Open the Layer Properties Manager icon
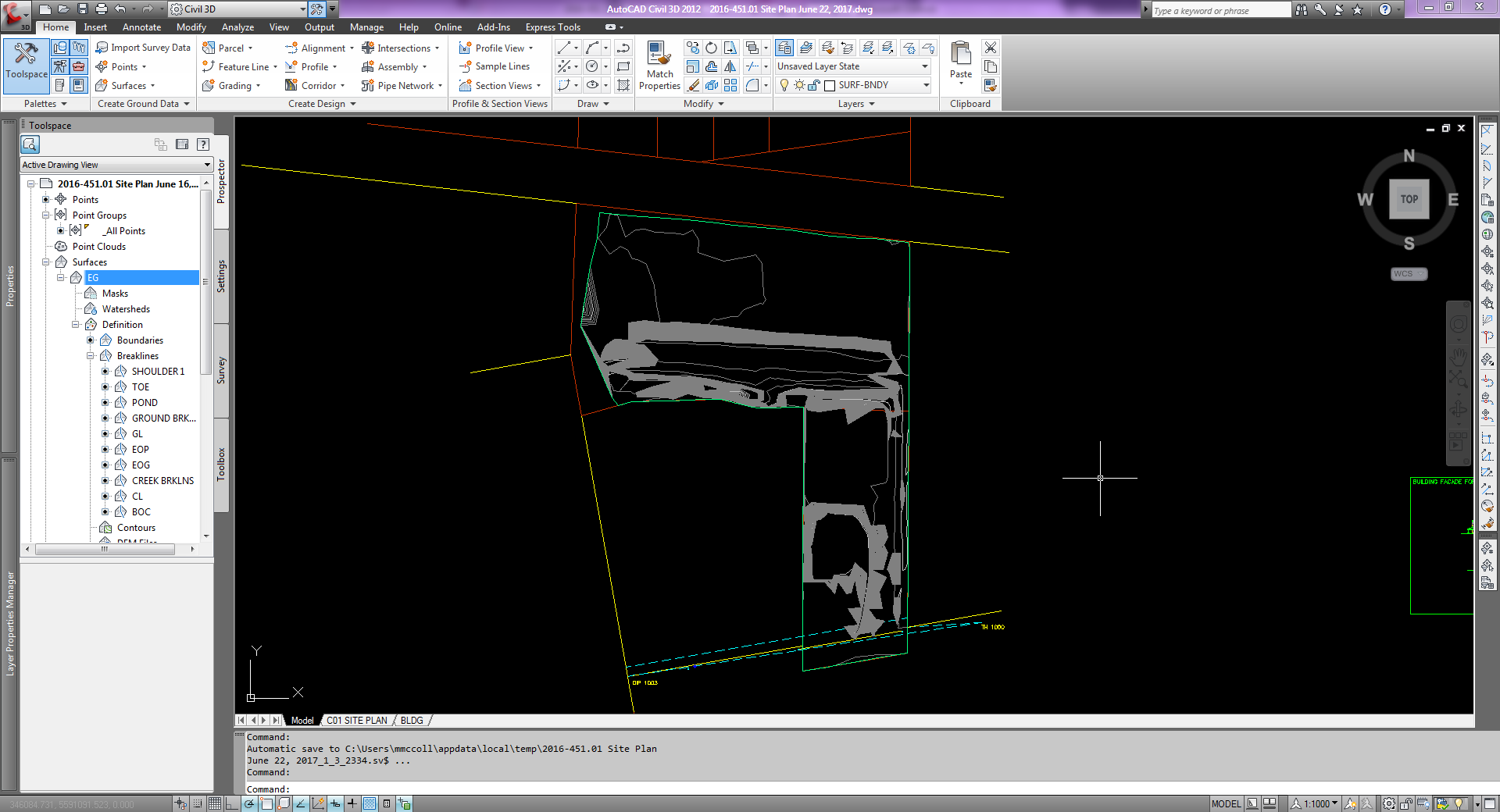This screenshot has height=812, width=1500. (x=784, y=49)
